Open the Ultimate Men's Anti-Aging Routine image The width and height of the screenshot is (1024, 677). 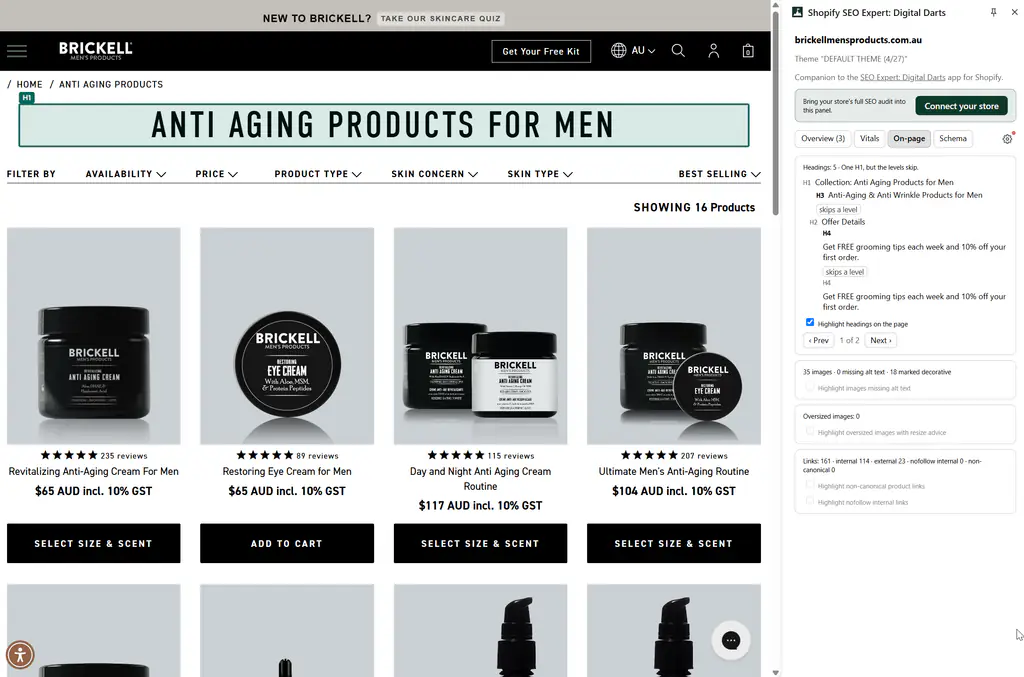673,336
